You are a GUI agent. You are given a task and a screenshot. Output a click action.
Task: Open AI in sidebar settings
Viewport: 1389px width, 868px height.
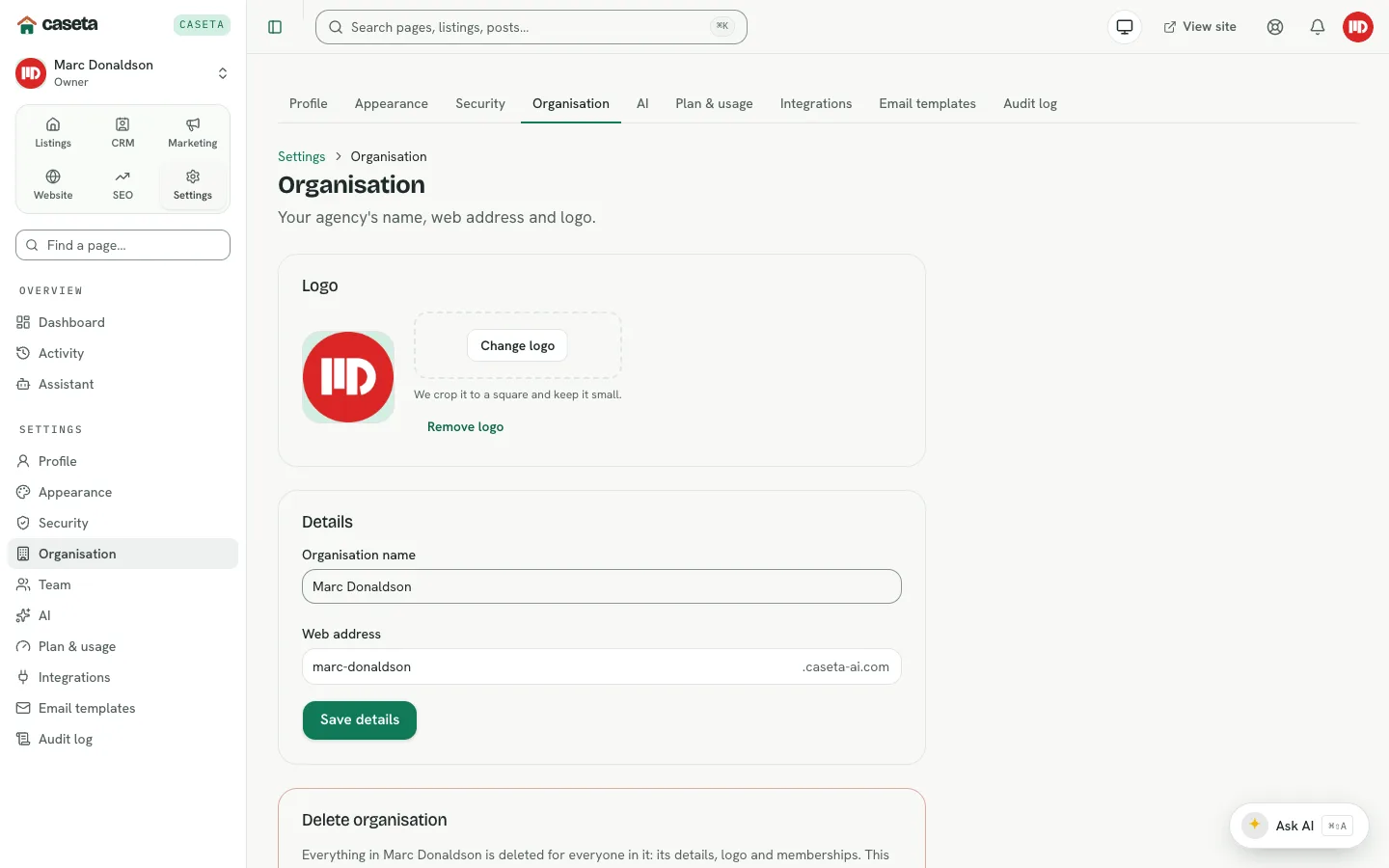[123, 615]
